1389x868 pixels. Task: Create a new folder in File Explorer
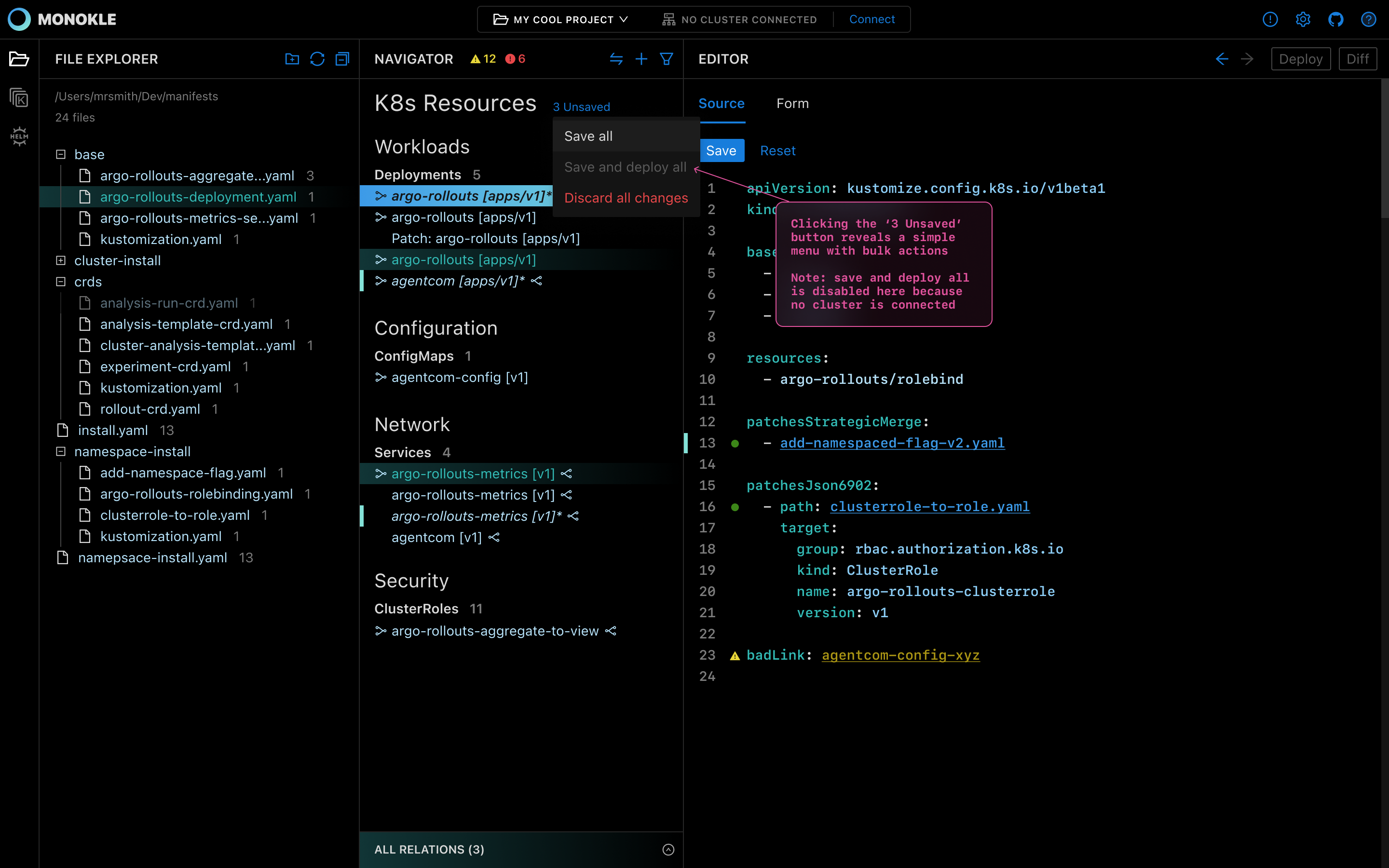point(292,58)
